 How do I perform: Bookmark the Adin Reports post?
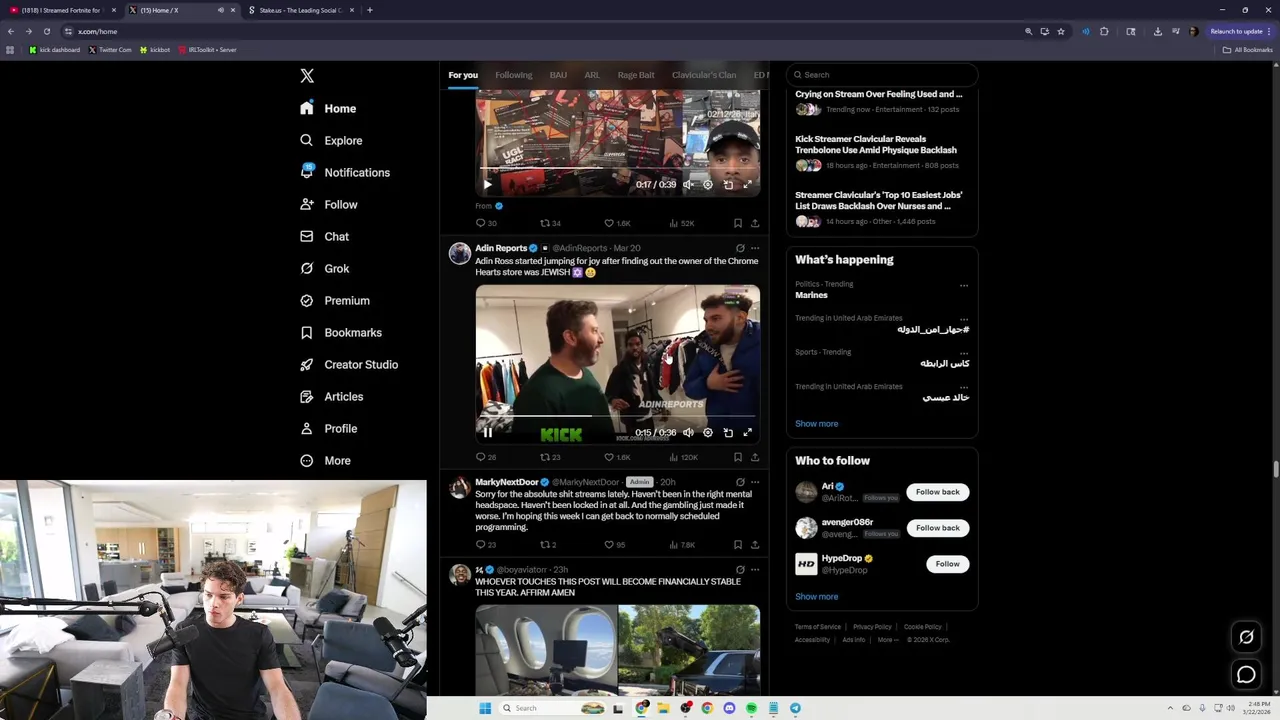coord(738,457)
